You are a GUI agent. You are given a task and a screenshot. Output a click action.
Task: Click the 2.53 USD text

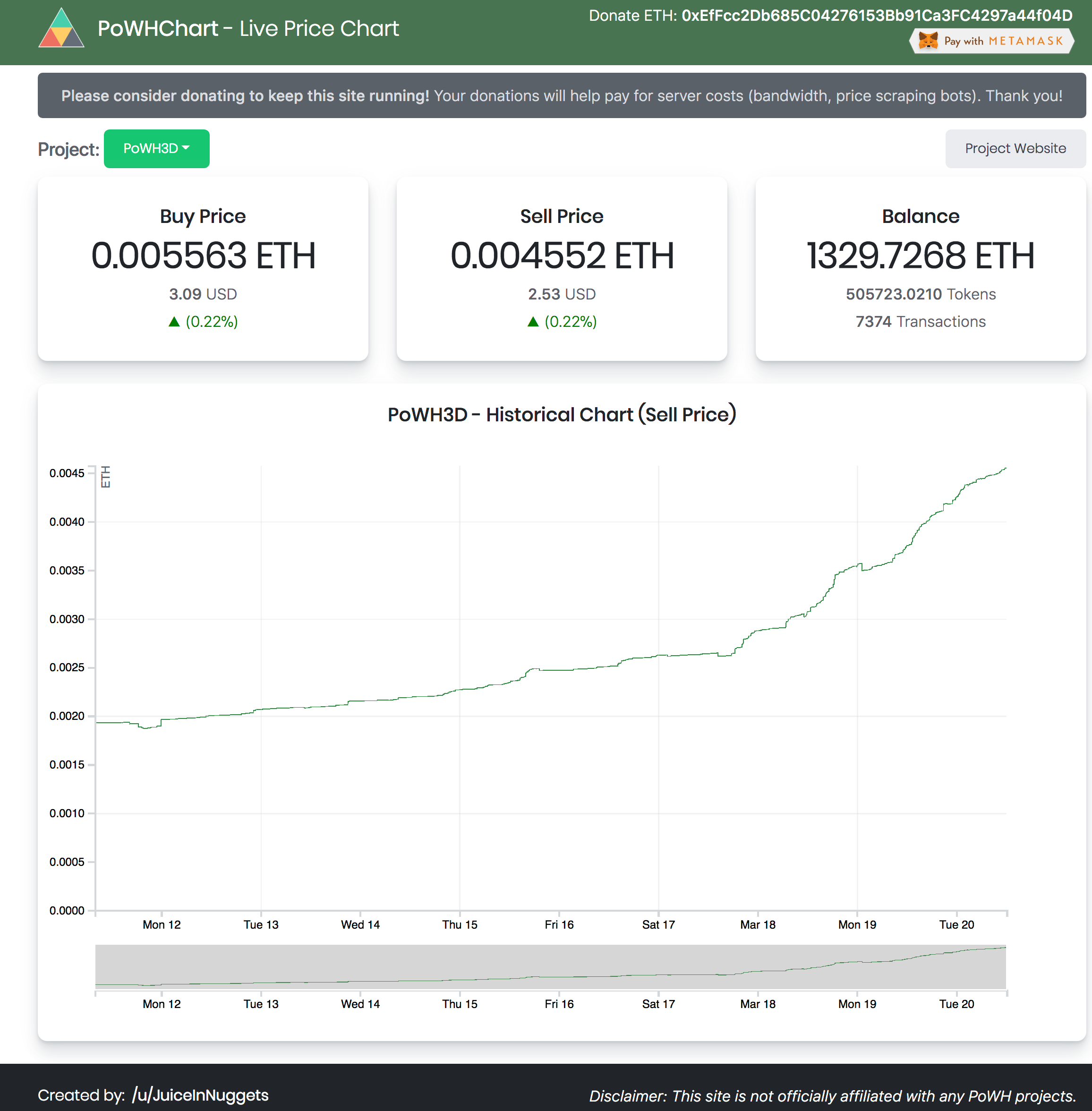pyautogui.click(x=562, y=294)
